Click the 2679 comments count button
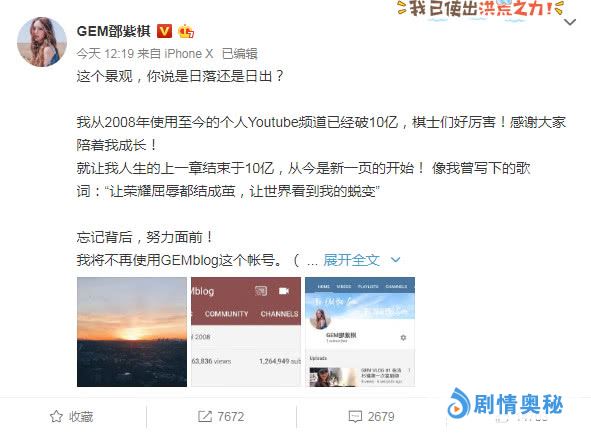This screenshot has height=434, width=591. coord(372,417)
